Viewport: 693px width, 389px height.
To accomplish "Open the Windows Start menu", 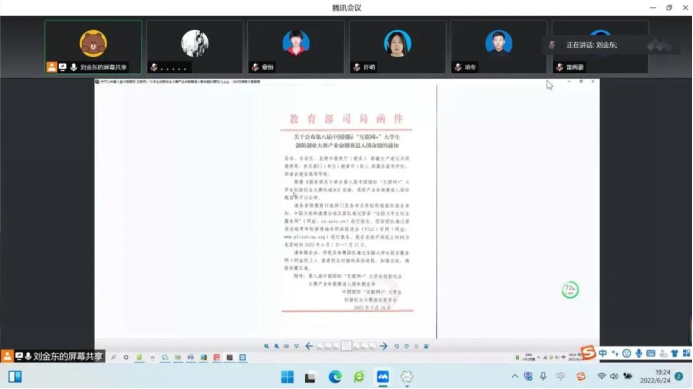I will pos(287,377).
